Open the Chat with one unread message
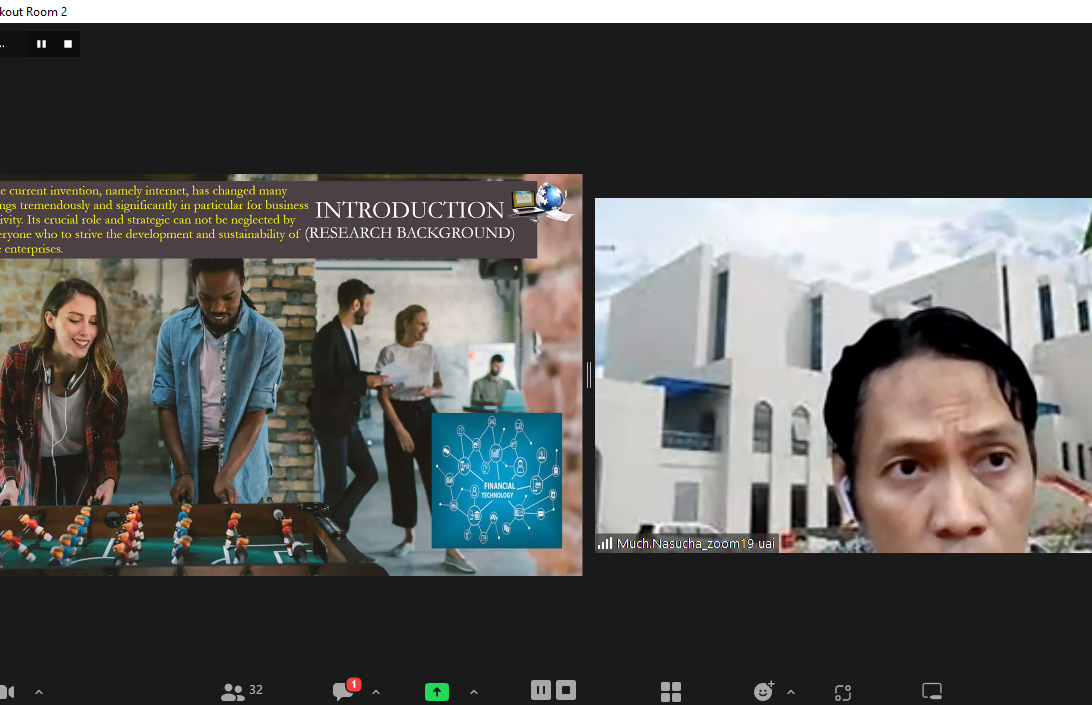This screenshot has width=1092, height=705. pyautogui.click(x=346, y=690)
